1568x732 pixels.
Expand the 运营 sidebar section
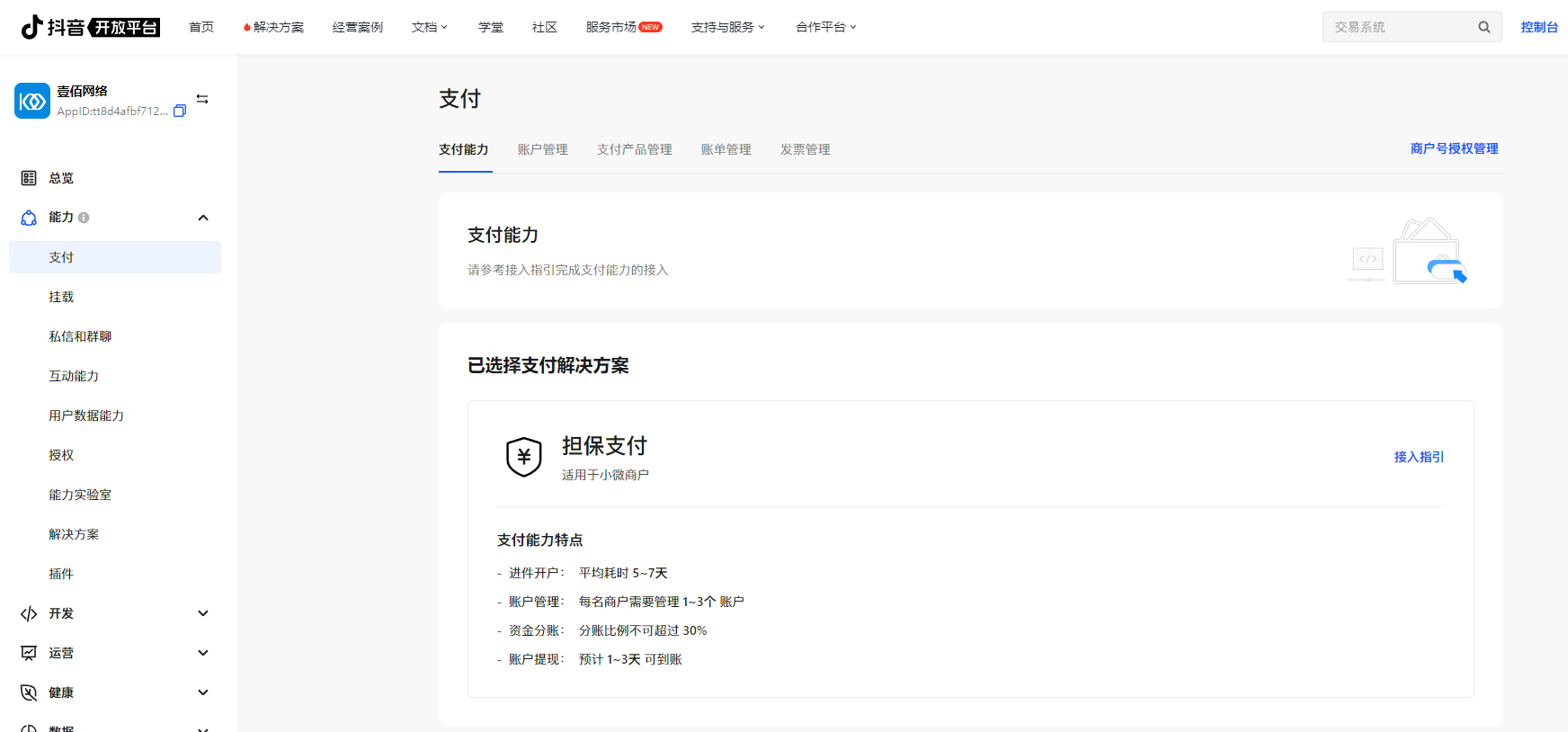pos(203,653)
